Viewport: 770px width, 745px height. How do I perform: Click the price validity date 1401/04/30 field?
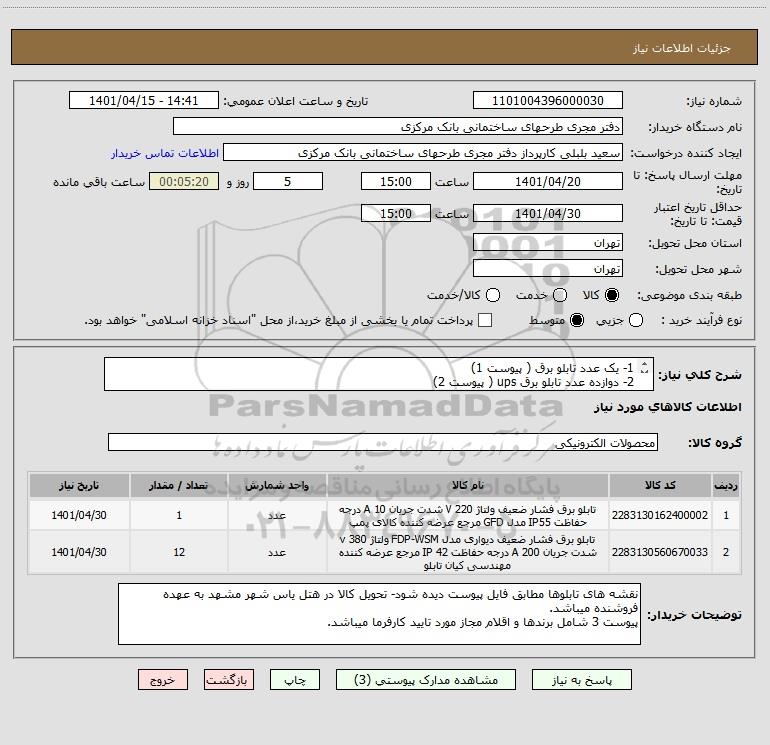548,213
